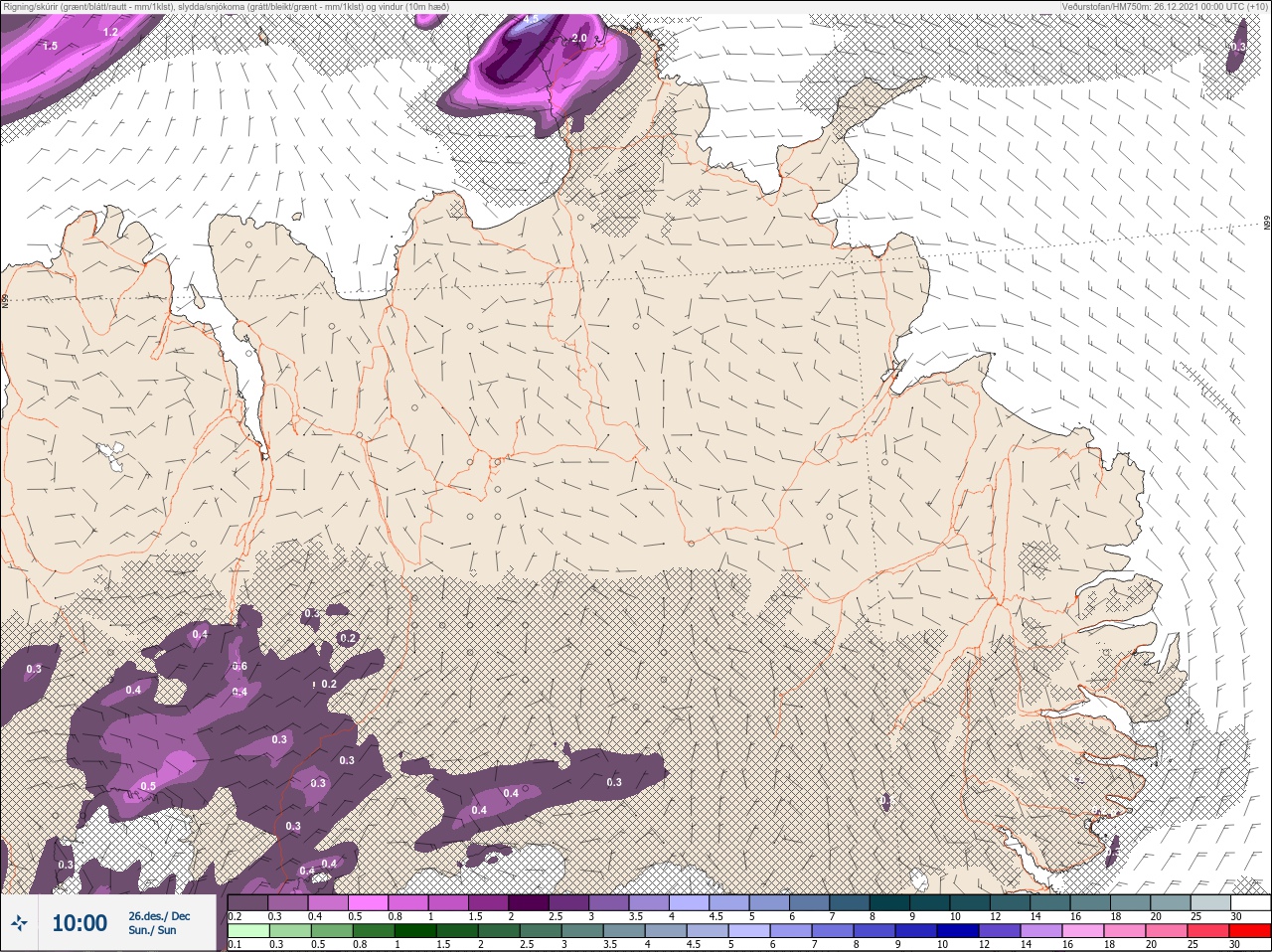Screen dimensions: 1272x952
Task: Click the 10:00 forecast time label
Action: click(79, 923)
